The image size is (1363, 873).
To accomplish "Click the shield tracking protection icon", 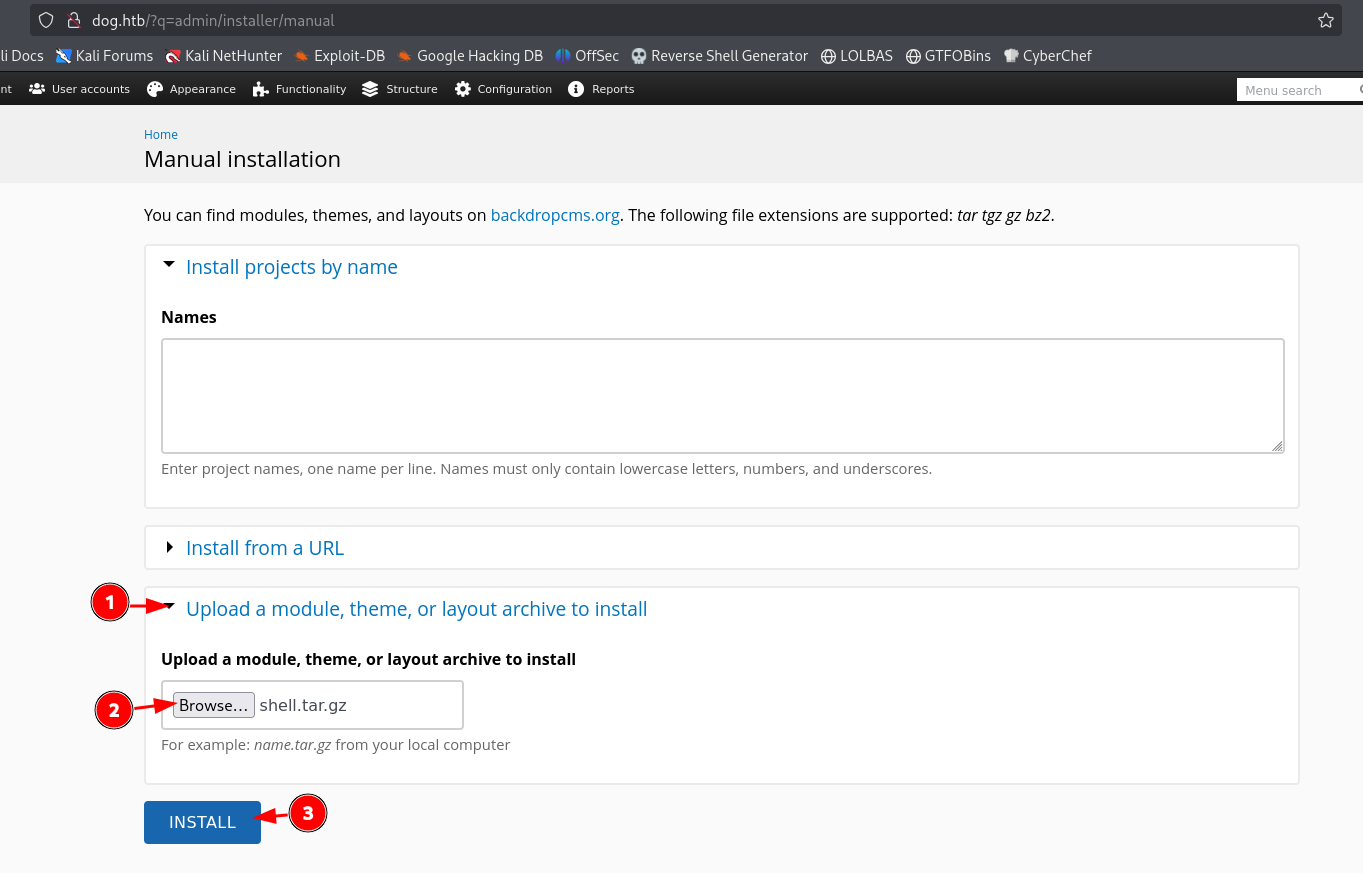I will [45, 20].
